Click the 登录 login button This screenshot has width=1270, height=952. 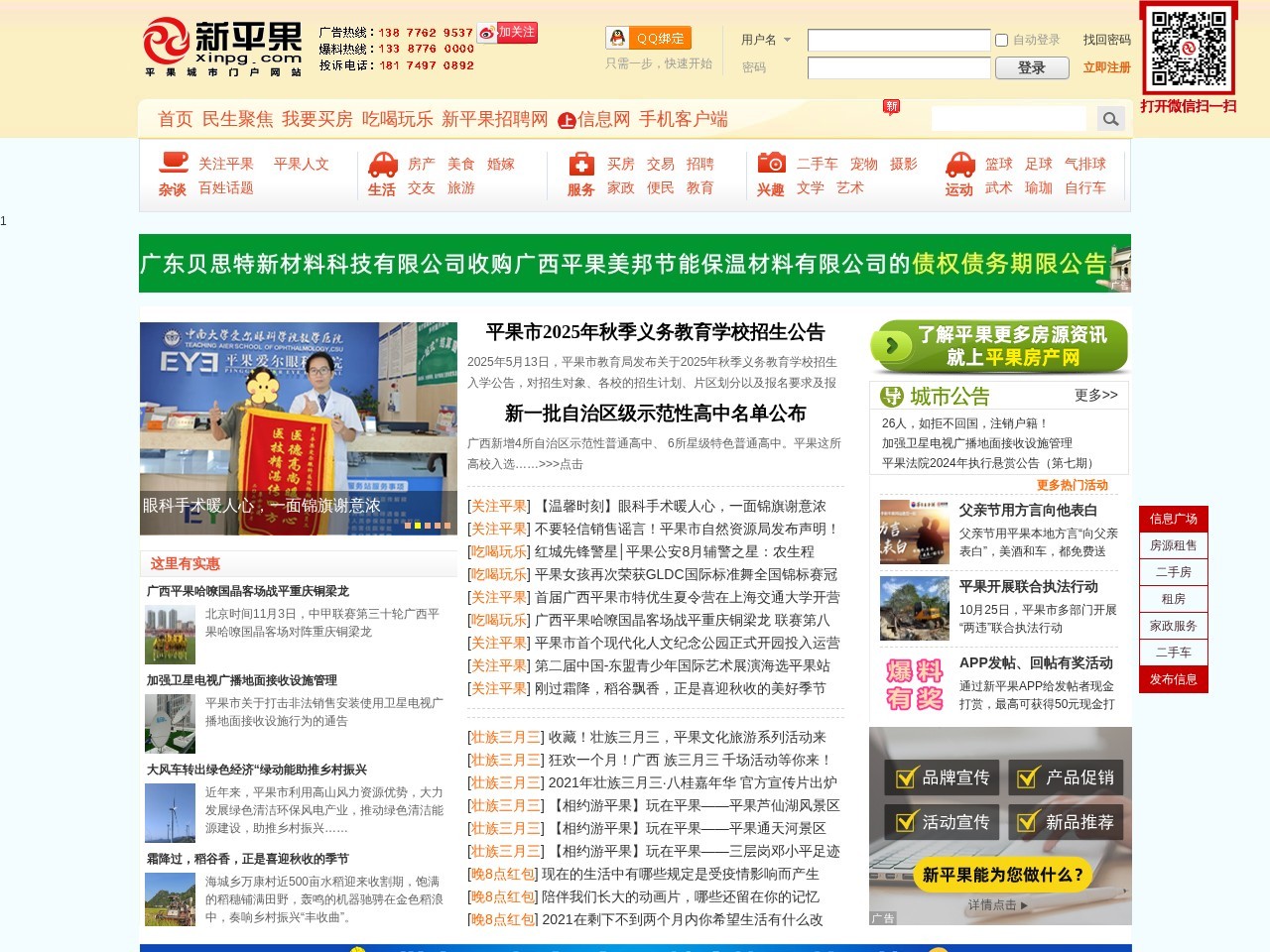point(1031,67)
